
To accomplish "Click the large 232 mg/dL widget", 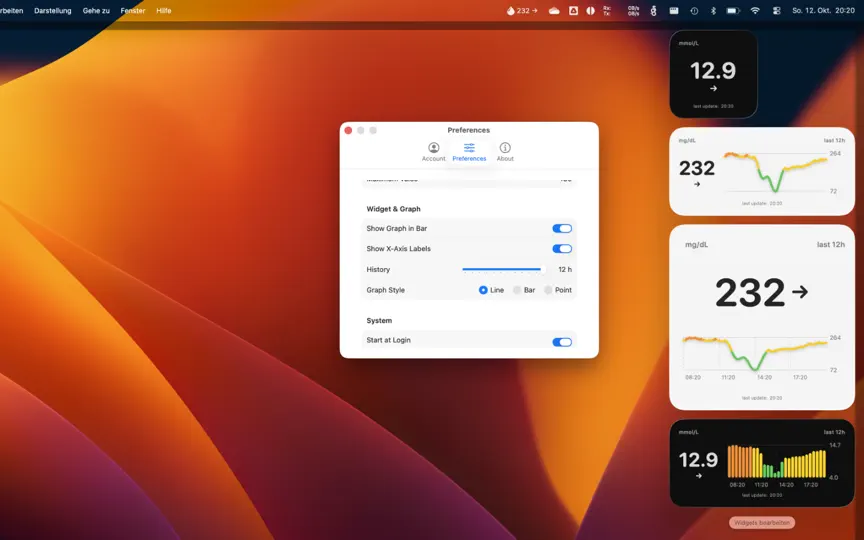I will (762, 317).
